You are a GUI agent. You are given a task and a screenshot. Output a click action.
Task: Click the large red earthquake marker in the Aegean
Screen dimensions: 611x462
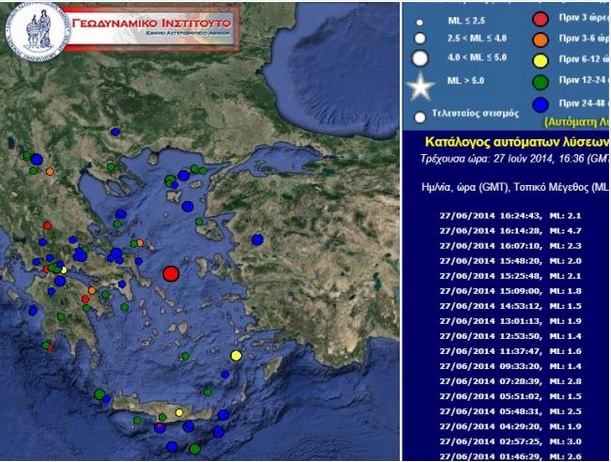[171, 273]
